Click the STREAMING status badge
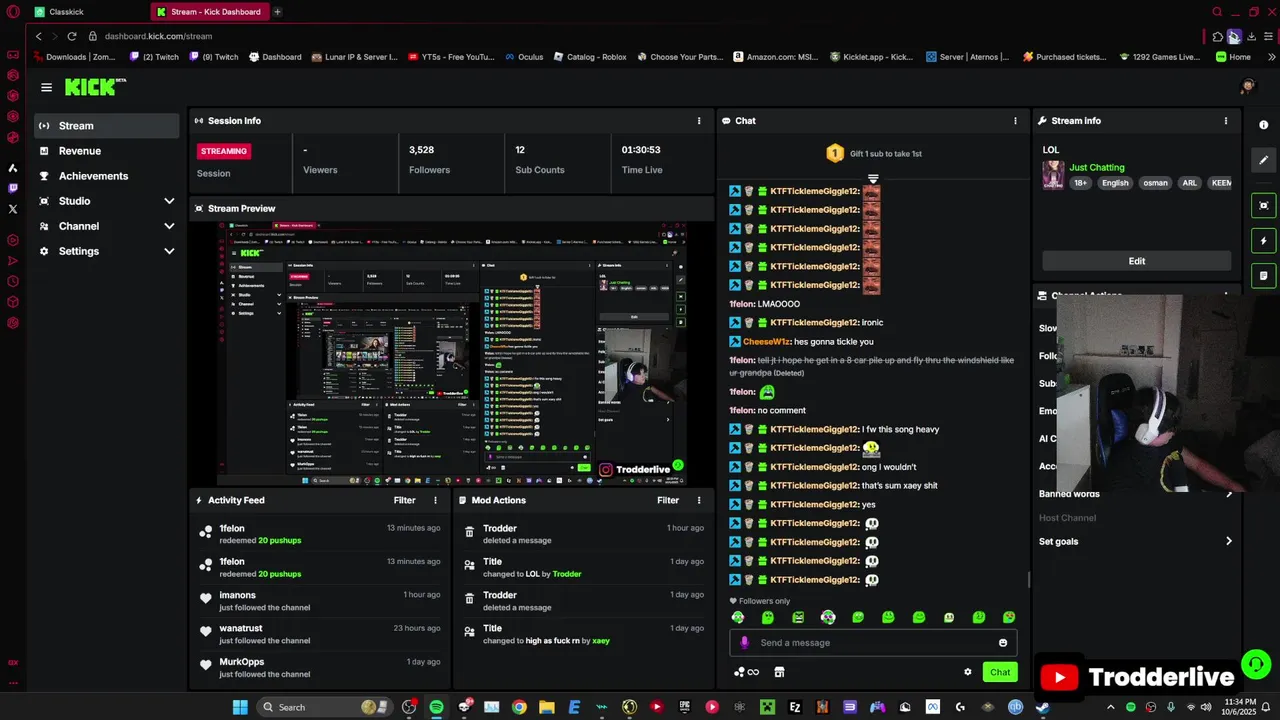 point(224,151)
